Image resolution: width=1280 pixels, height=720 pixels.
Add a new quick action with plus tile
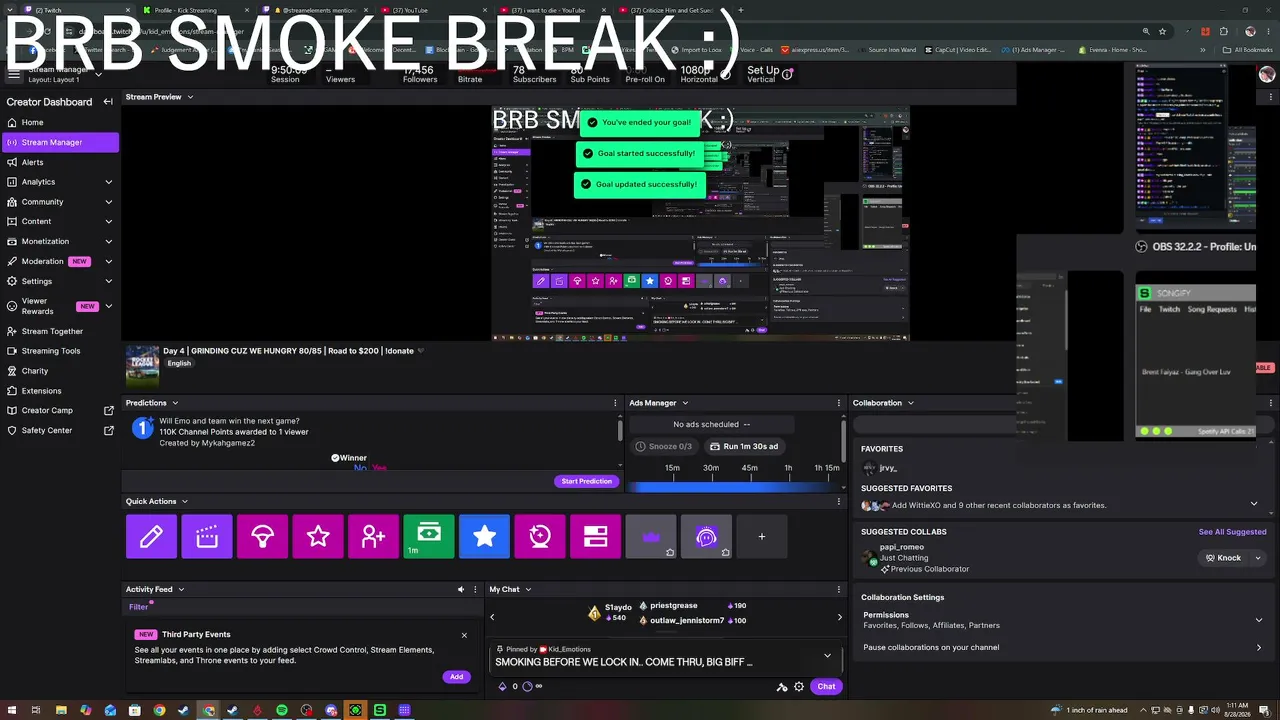point(762,537)
